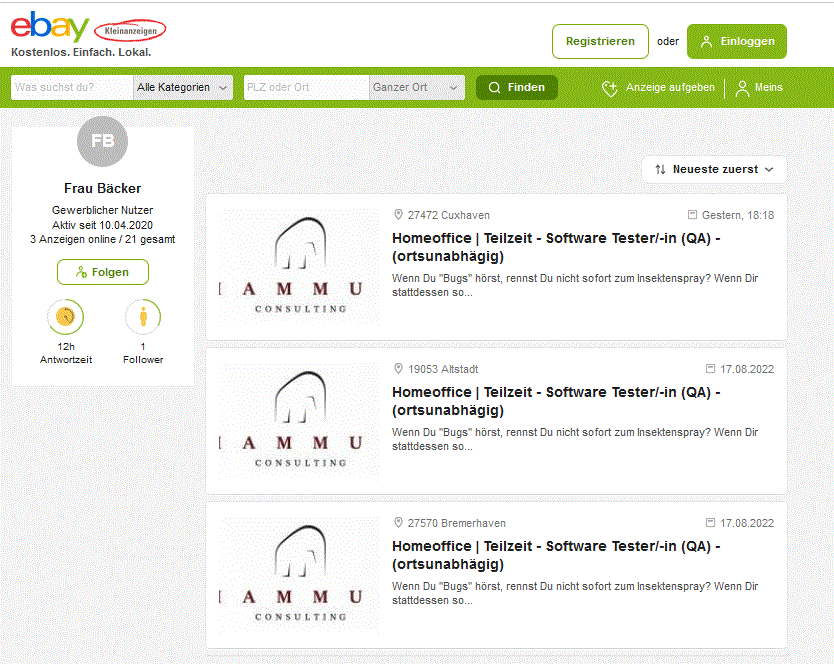The image size is (834, 664).
Task: Open the Ganzer Ort radius dropdown
Action: pos(416,87)
